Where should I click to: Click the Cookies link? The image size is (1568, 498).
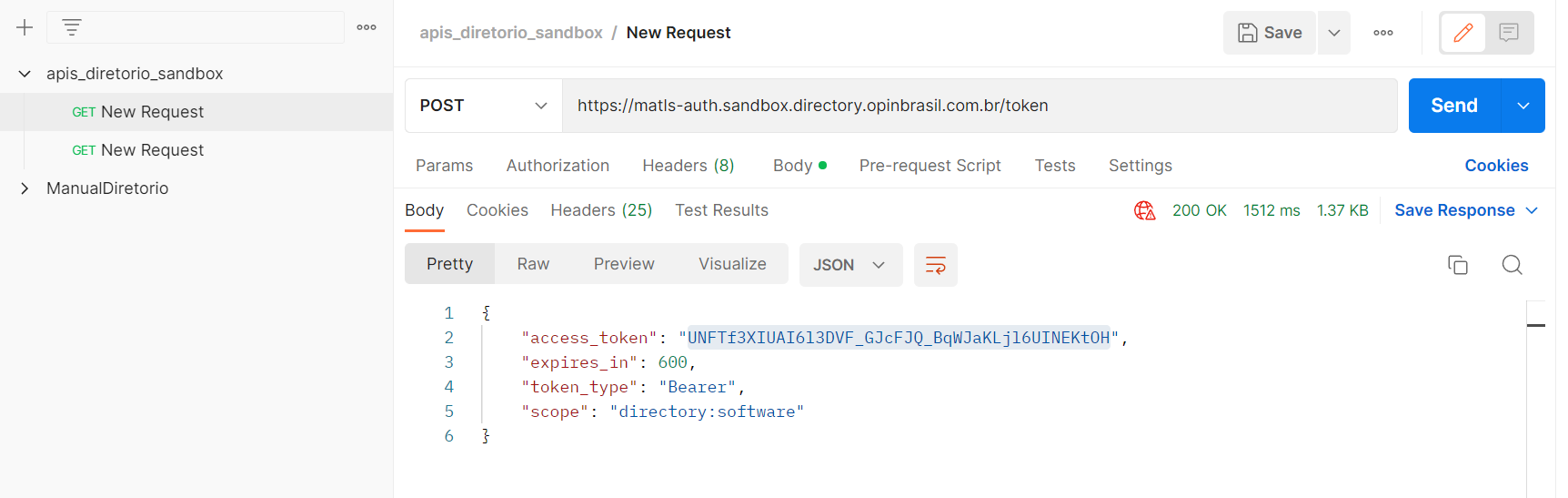pyautogui.click(x=1496, y=166)
